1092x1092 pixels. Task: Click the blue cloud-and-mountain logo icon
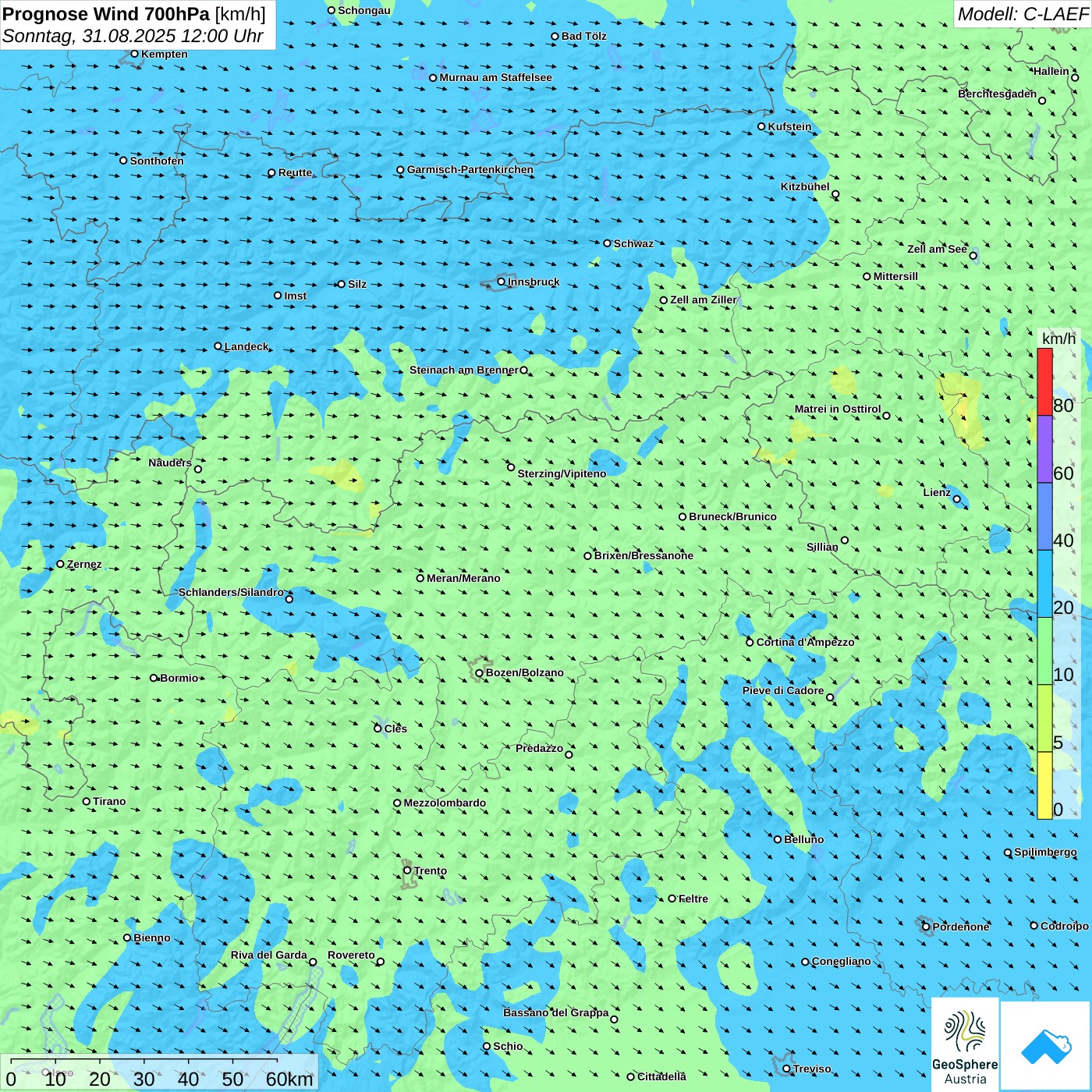click(x=1046, y=1046)
